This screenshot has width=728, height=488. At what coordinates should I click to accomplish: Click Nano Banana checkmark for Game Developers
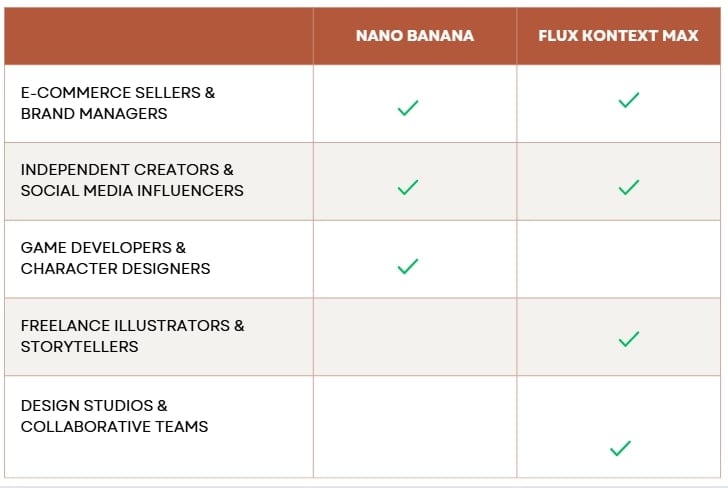coord(408,266)
